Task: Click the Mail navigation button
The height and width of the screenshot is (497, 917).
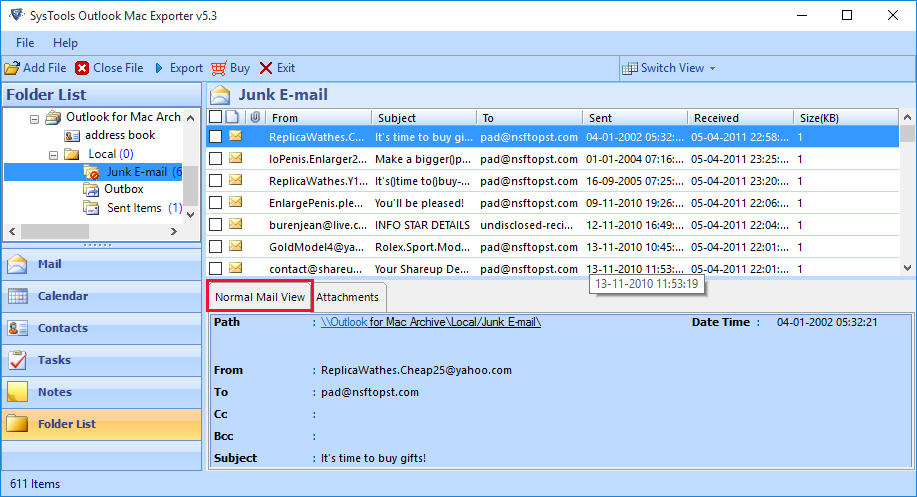Action: point(102,264)
